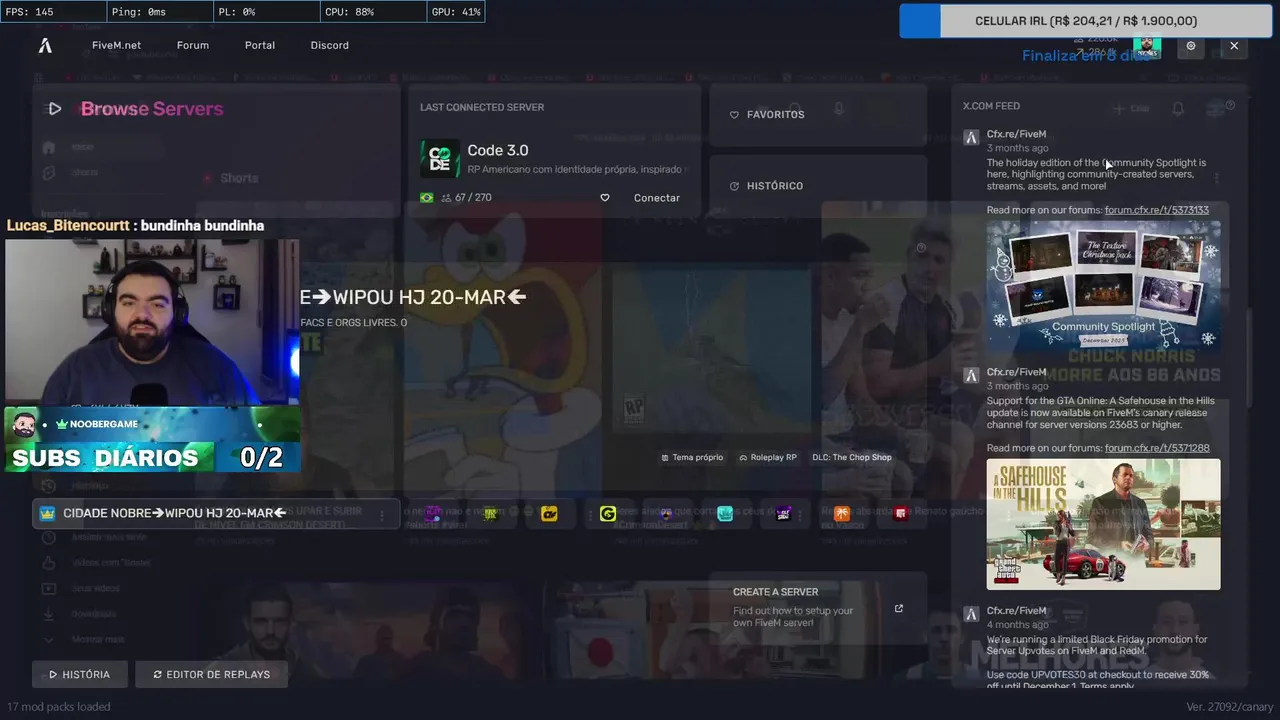The image size is (1280, 720).
Task: Open the forum.cfx.re/t/5373133 link
Action: pyautogui.click(x=1156, y=210)
